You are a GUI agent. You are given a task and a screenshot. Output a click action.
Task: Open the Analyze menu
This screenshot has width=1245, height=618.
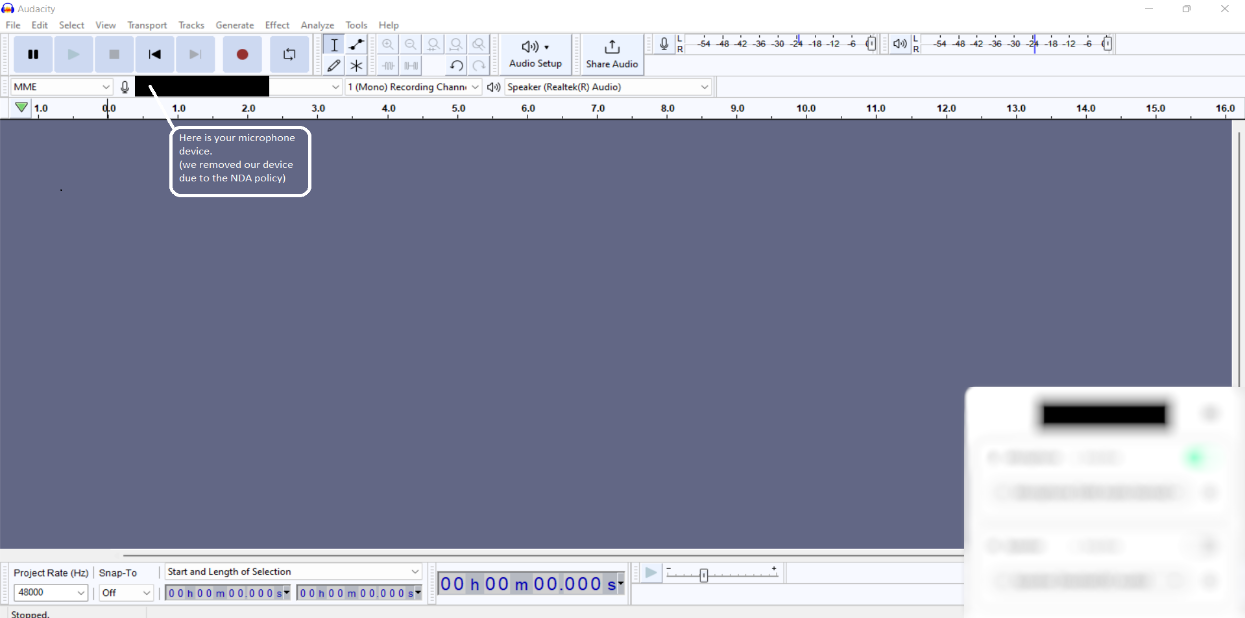[317, 25]
